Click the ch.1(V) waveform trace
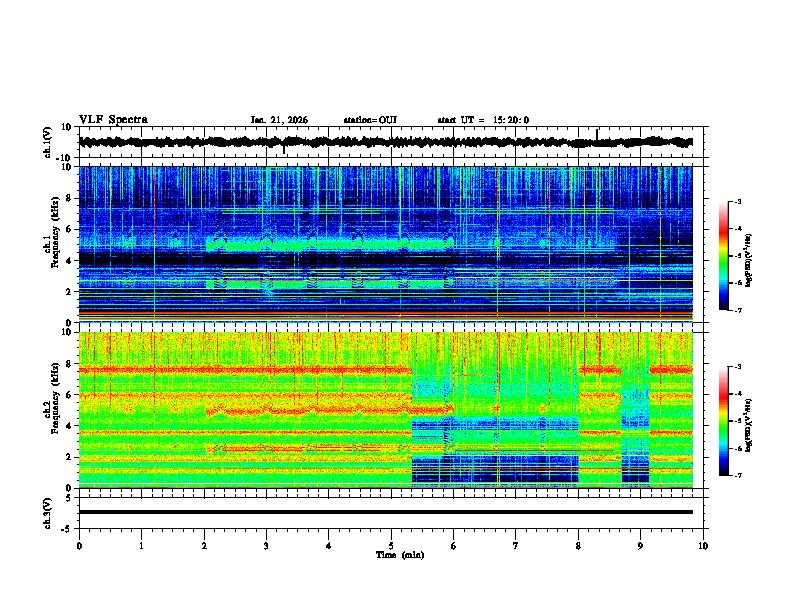Viewport: 792px width, 612px height. (385, 142)
